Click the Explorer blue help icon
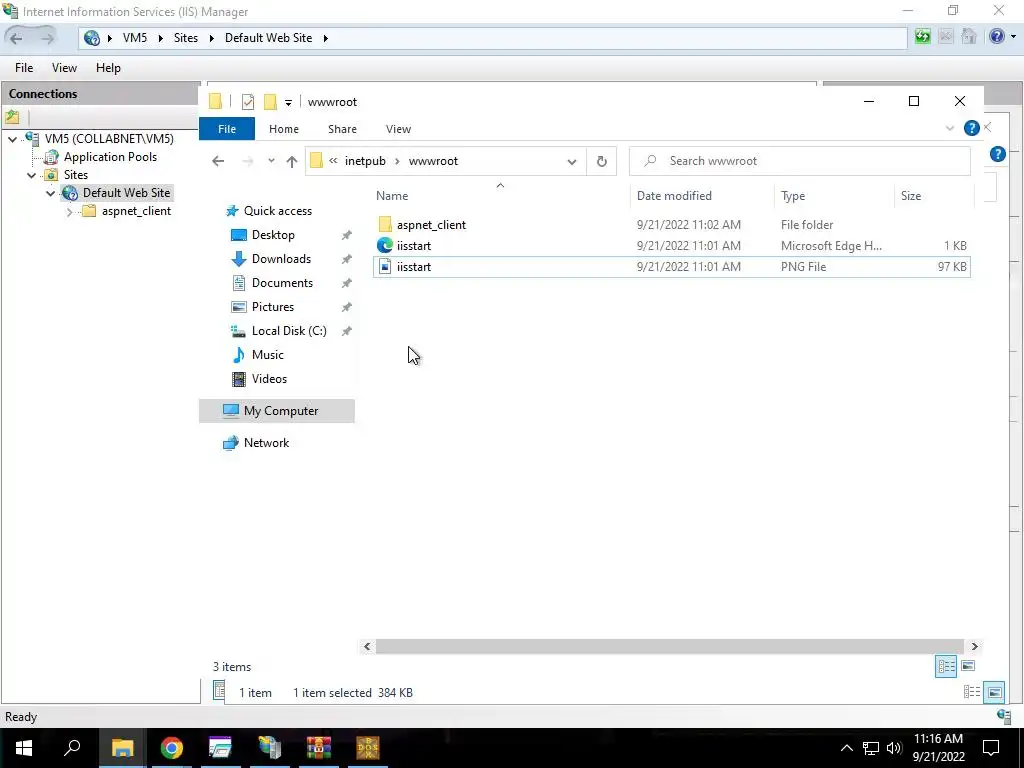Viewport: 1024px width, 768px height. [971, 128]
